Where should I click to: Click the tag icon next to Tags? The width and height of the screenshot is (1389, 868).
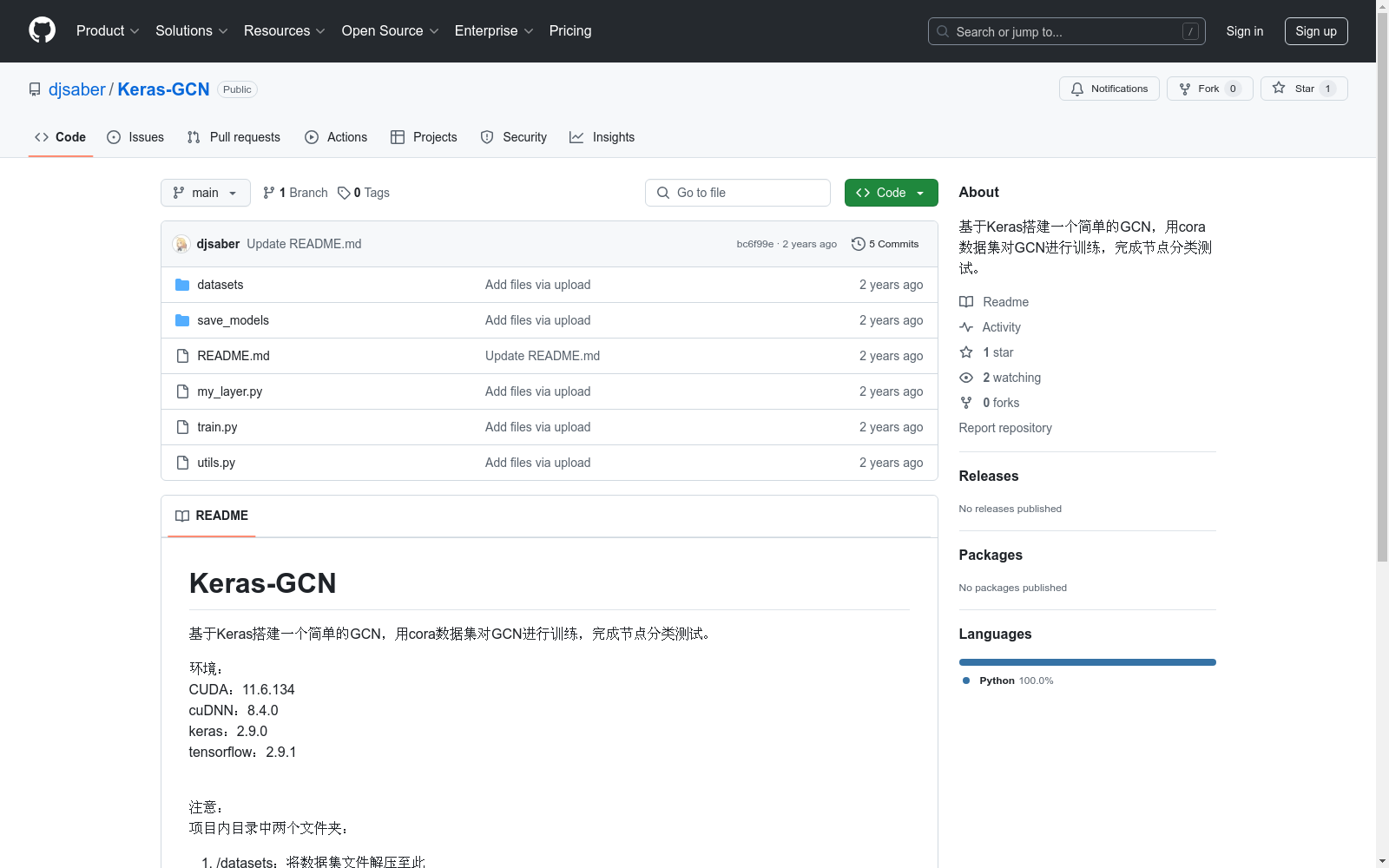[344, 193]
